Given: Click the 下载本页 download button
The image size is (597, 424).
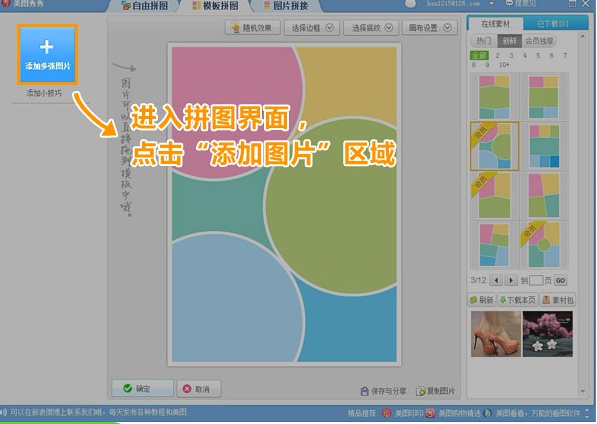Looking at the screenshot, I should [x=517, y=300].
